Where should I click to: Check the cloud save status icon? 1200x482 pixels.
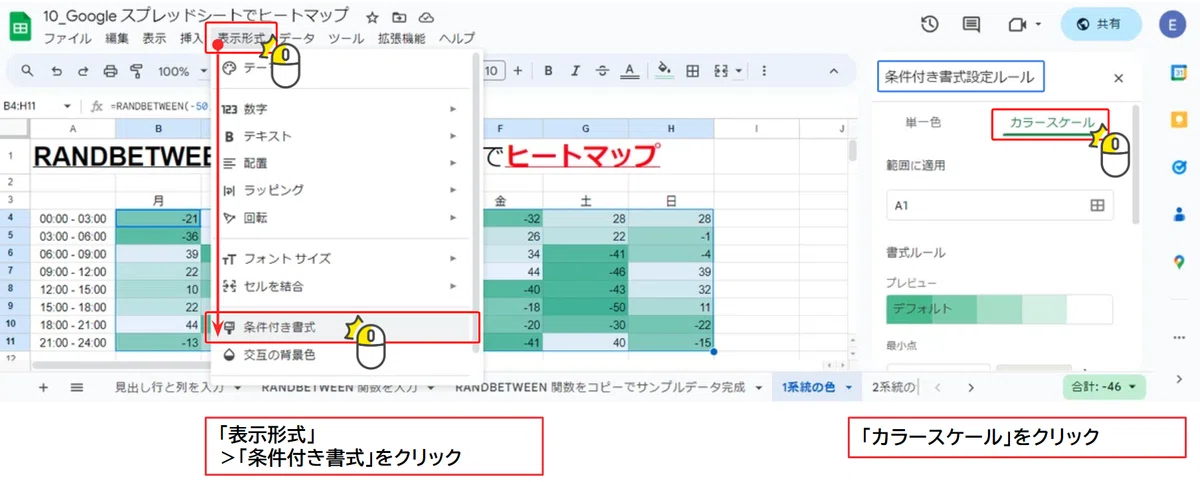pyautogui.click(x=426, y=17)
